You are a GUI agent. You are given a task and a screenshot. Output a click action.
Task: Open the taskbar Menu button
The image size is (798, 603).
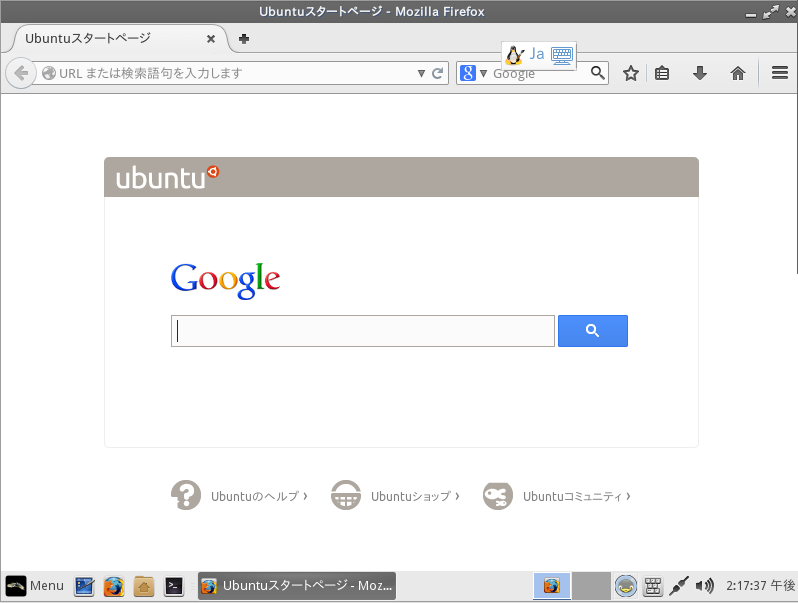[x=35, y=586]
